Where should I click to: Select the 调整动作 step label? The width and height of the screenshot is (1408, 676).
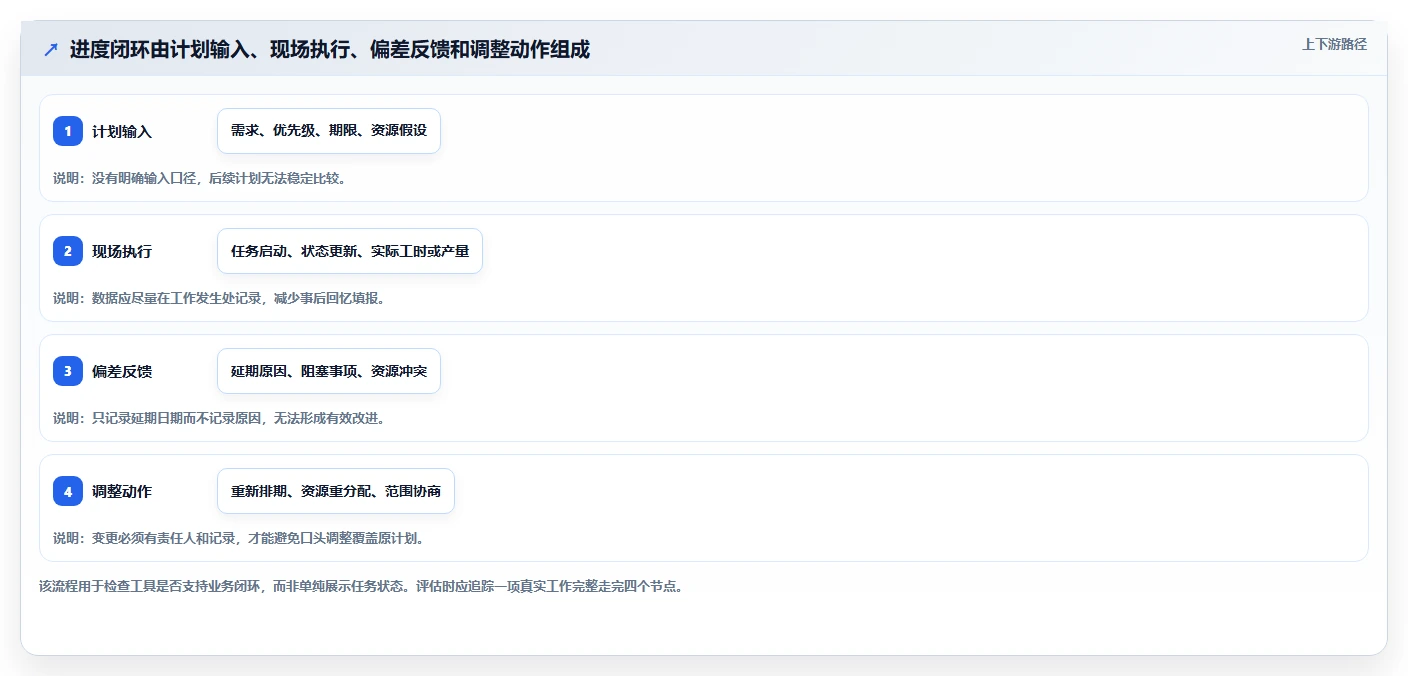(122, 491)
